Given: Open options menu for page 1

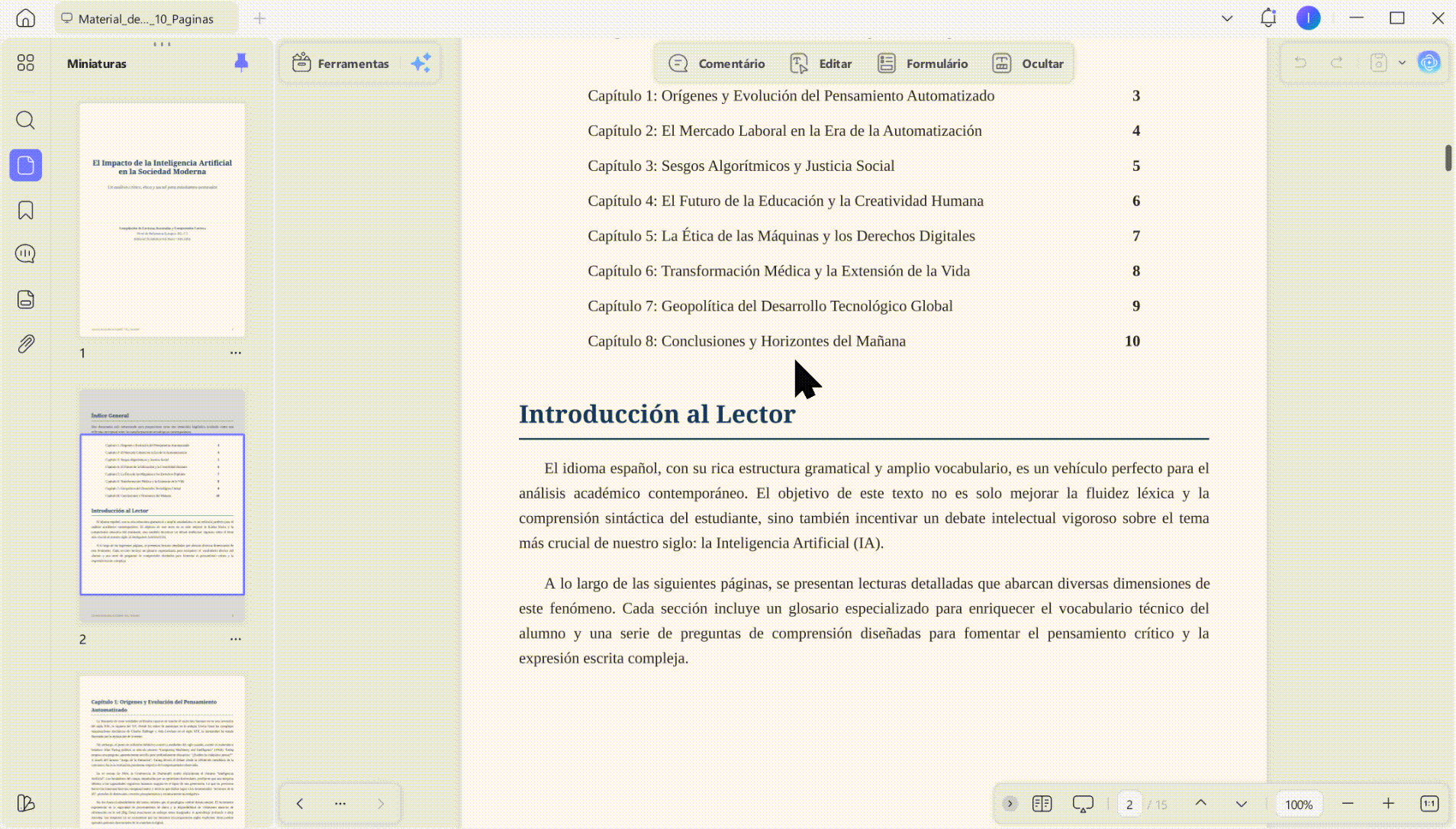Looking at the screenshot, I should point(236,353).
